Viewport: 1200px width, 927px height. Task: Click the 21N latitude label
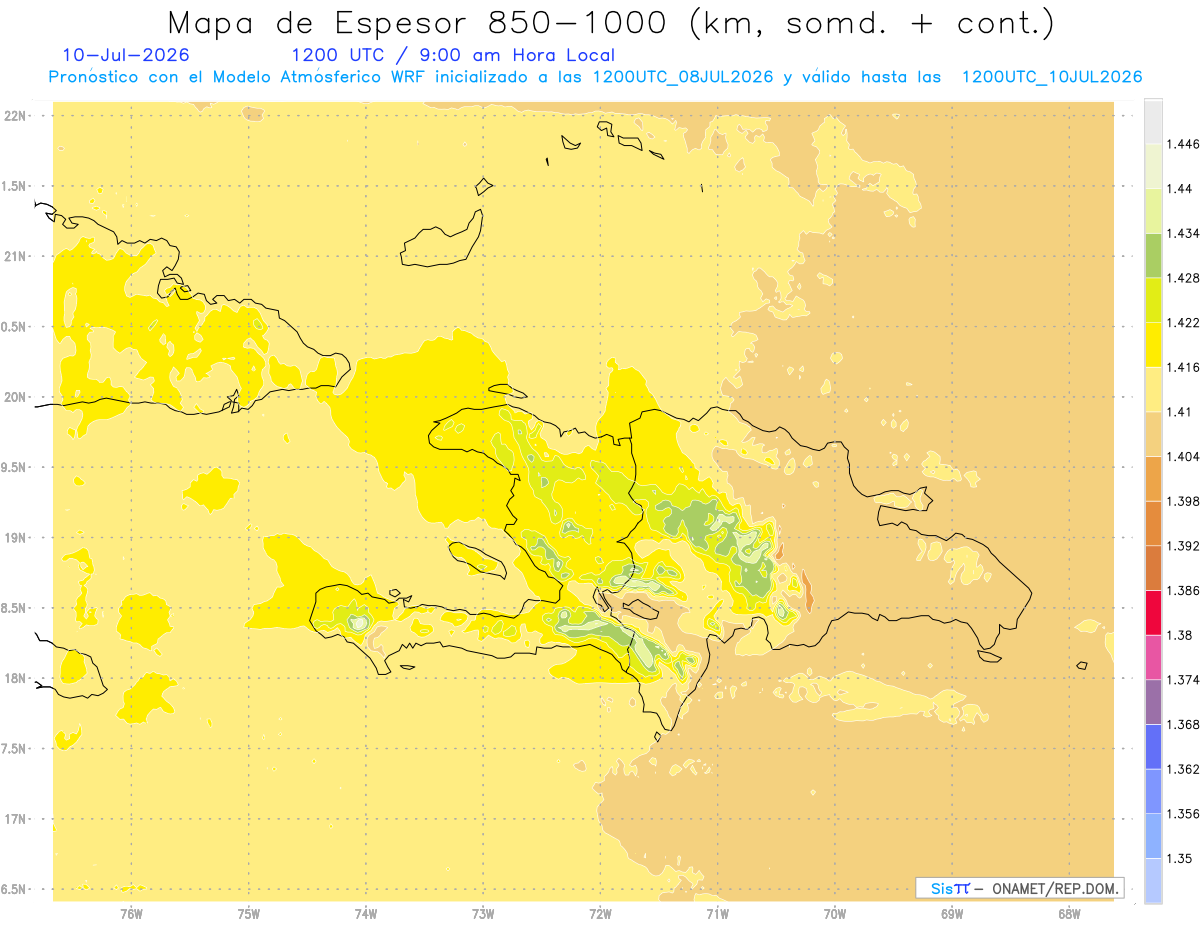tap(14, 256)
